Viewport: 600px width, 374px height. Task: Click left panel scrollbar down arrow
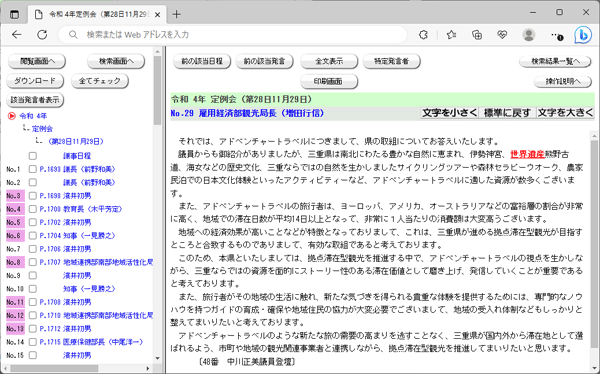pos(158,358)
